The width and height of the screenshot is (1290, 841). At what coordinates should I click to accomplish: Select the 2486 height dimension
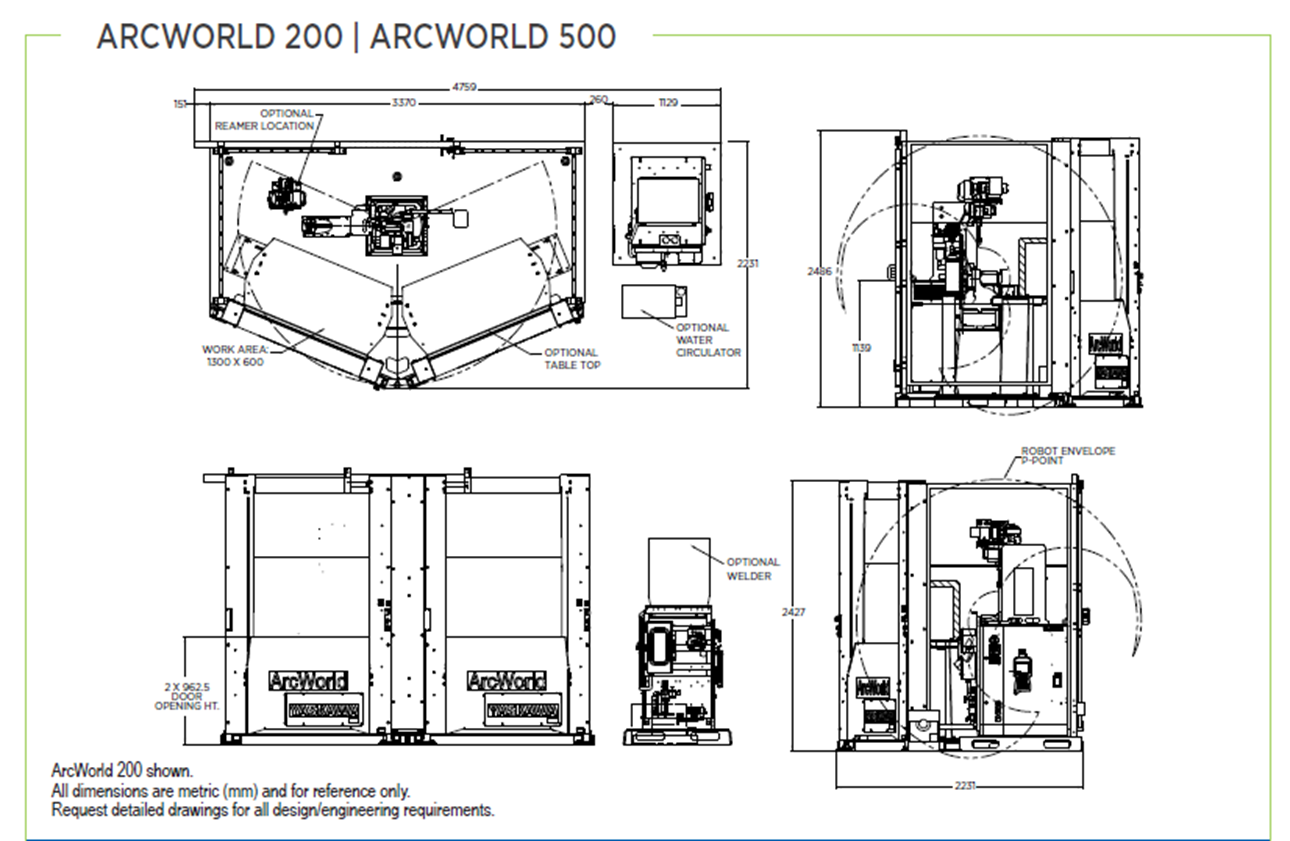coord(819,271)
